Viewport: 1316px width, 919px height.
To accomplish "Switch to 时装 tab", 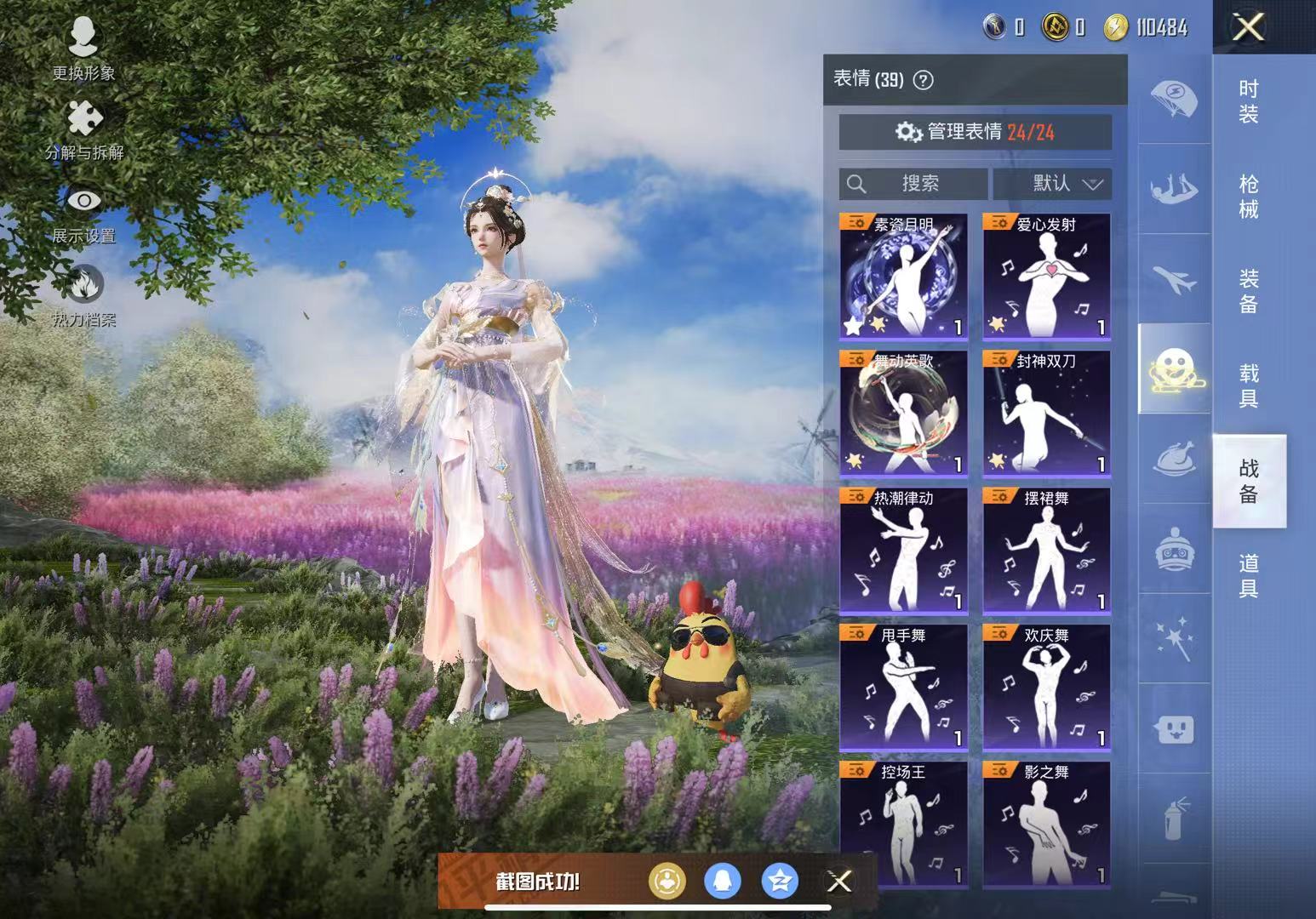I will [x=1249, y=101].
